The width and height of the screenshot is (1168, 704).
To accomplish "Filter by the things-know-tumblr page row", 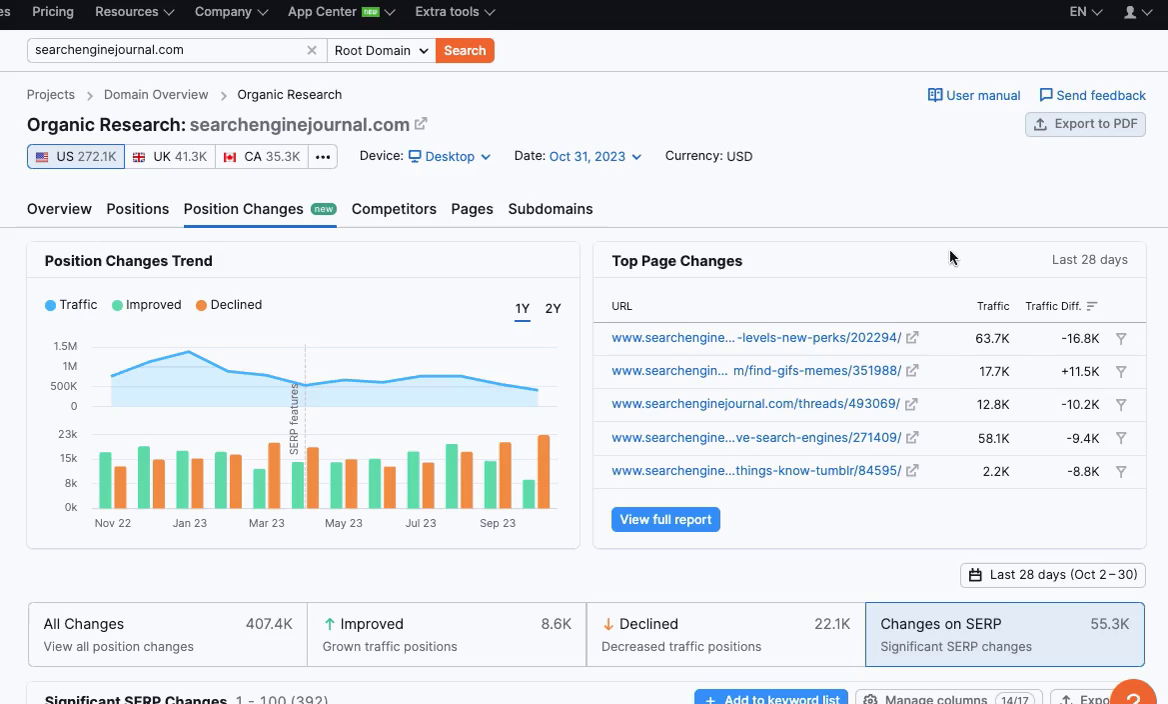I will (x=1121, y=472).
